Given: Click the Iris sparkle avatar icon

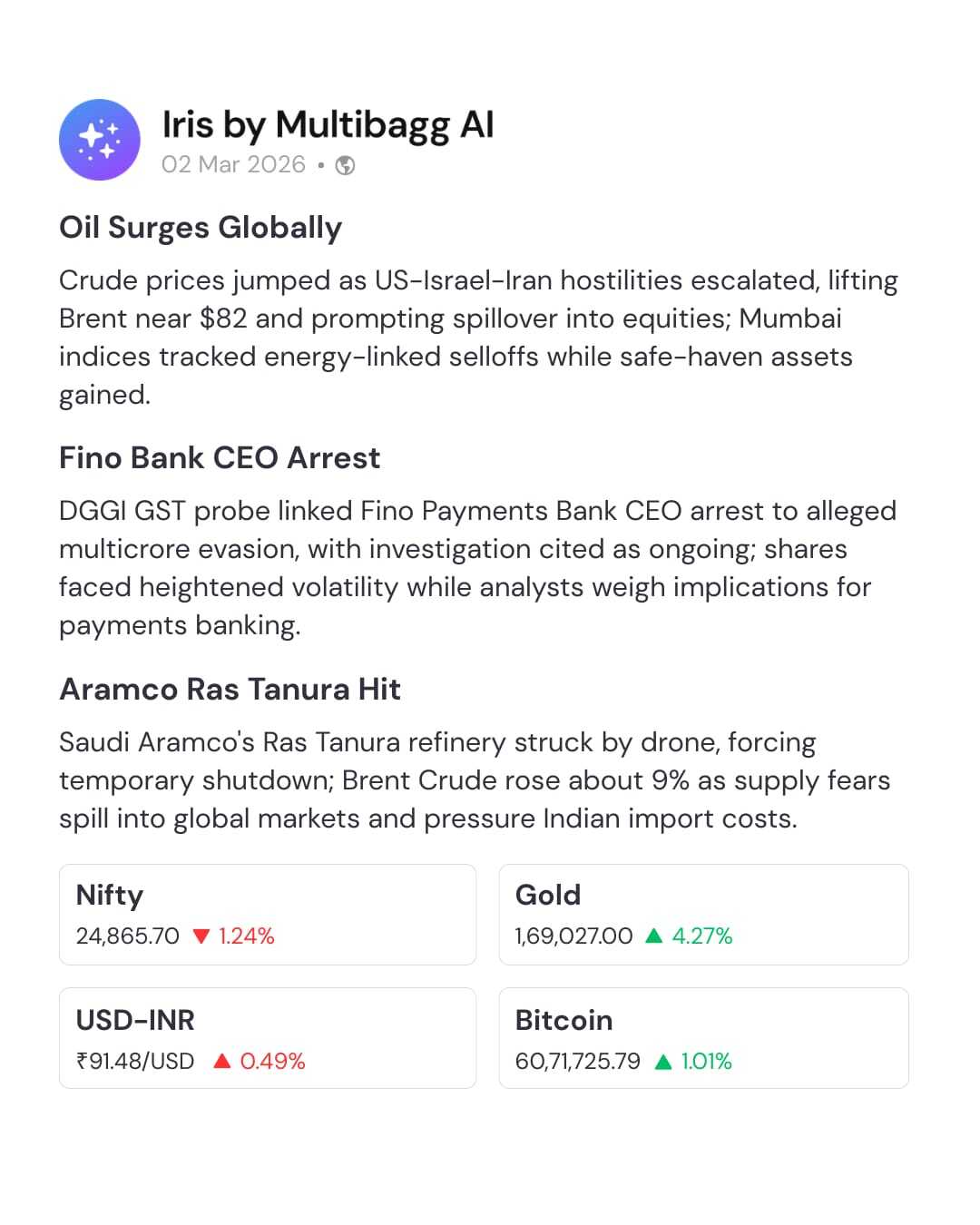Looking at the screenshot, I should coord(100,140).
